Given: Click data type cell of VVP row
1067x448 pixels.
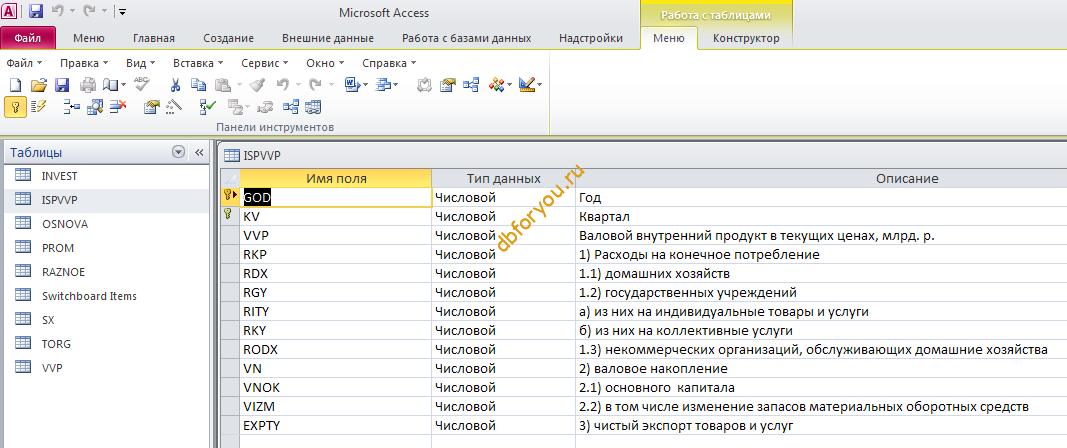Looking at the screenshot, I should click(504, 236).
